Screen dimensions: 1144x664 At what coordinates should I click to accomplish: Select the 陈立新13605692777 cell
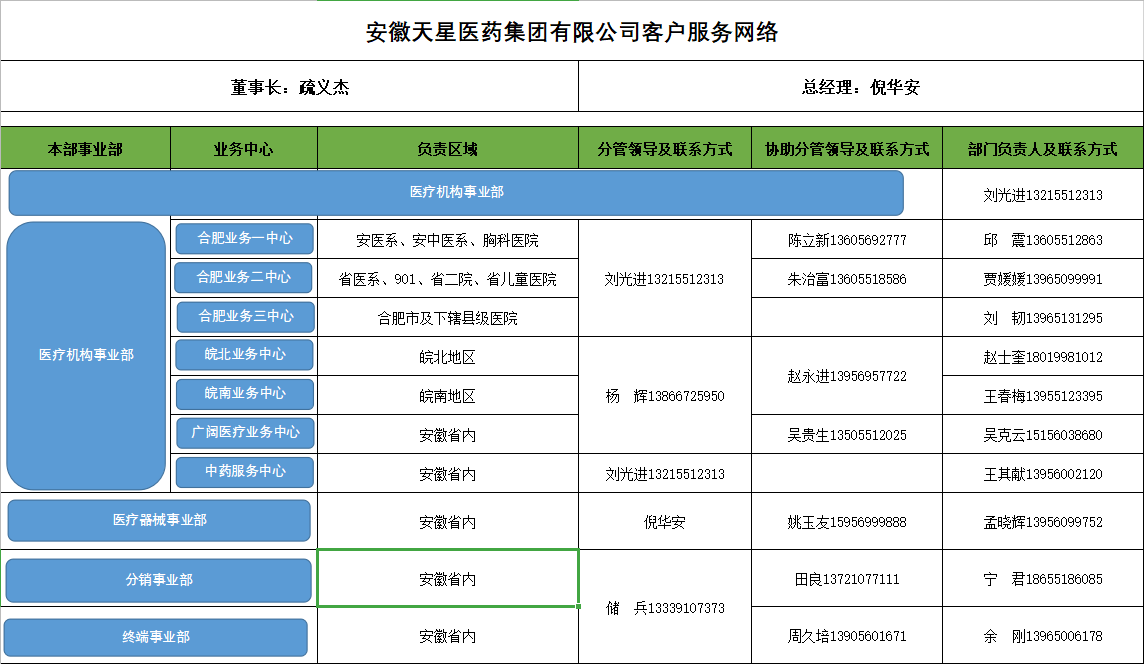point(847,240)
